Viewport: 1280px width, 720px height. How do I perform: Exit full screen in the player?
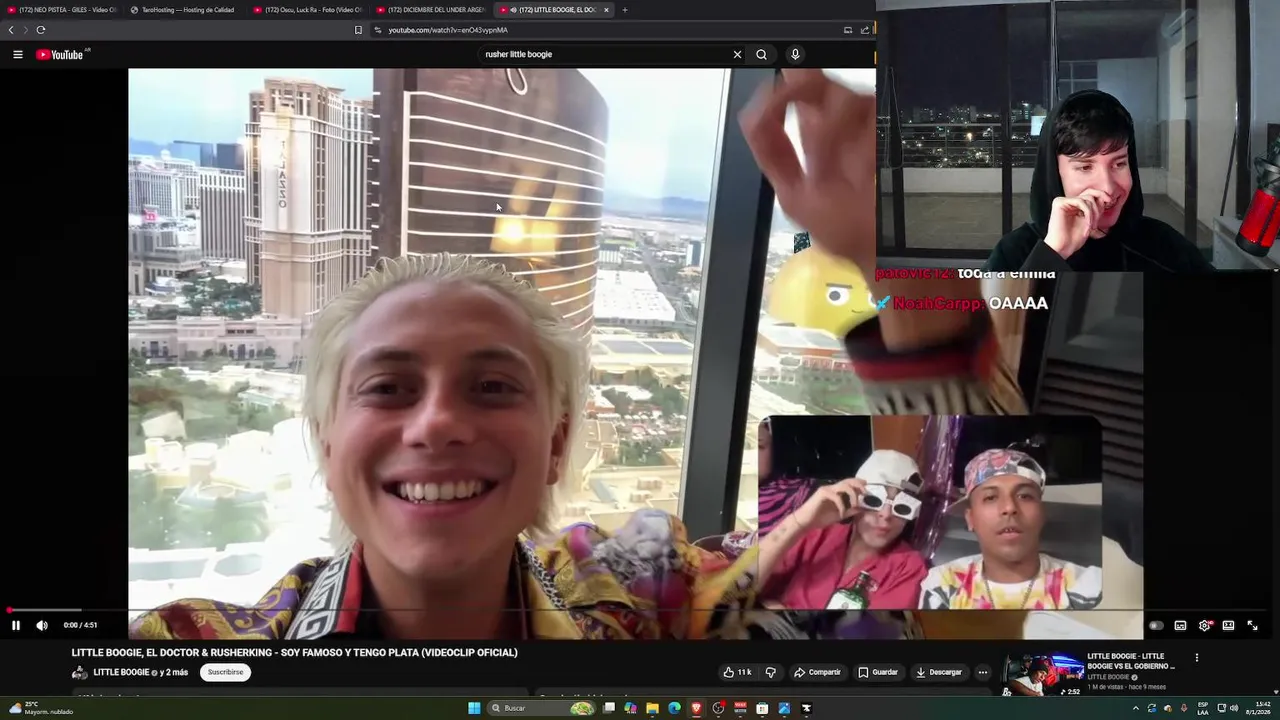pyautogui.click(x=1252, y=625)
